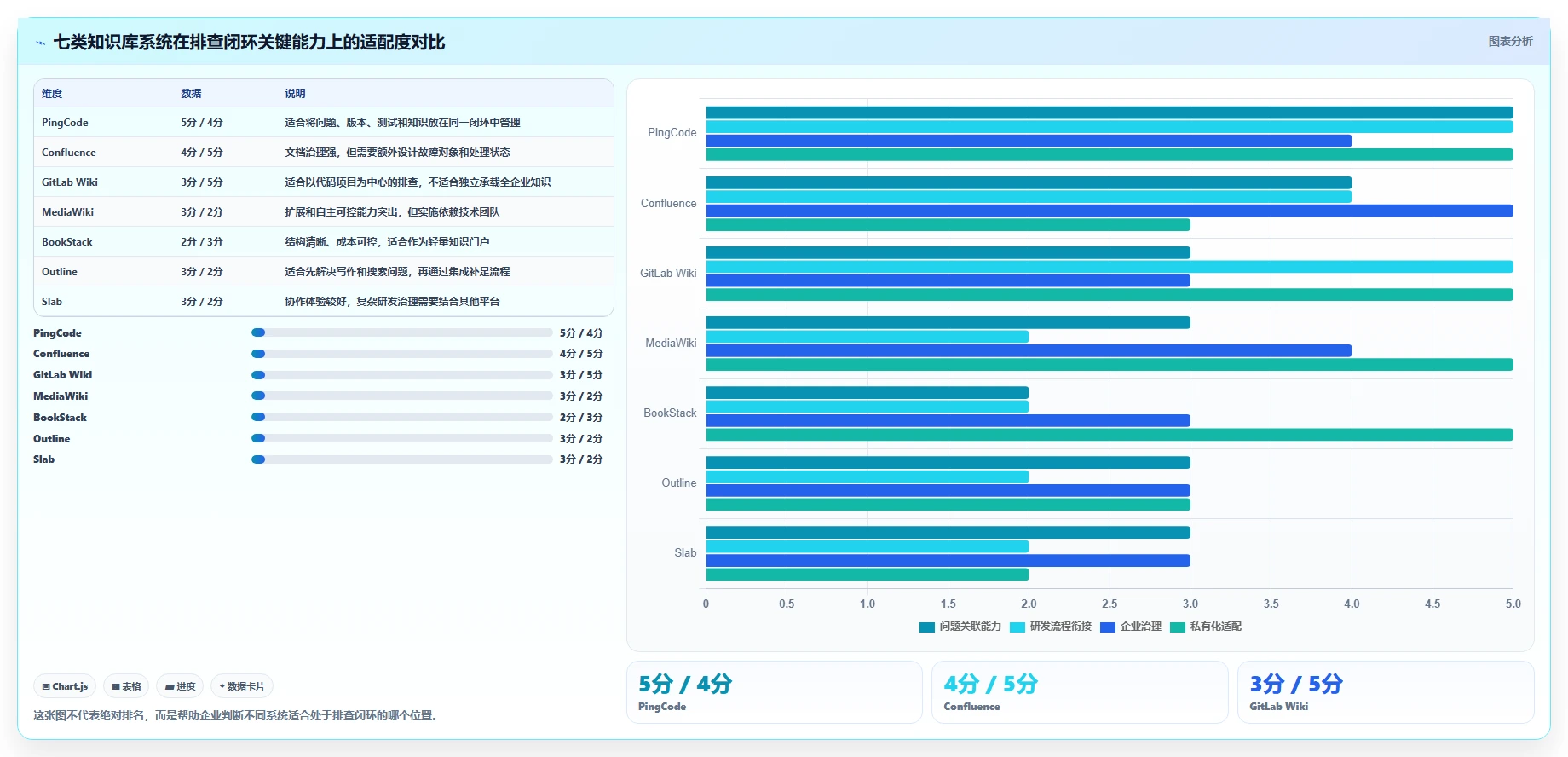Click the description 结构清晰、成本可控，适合作为轻量知识门户

click(387, 242)
